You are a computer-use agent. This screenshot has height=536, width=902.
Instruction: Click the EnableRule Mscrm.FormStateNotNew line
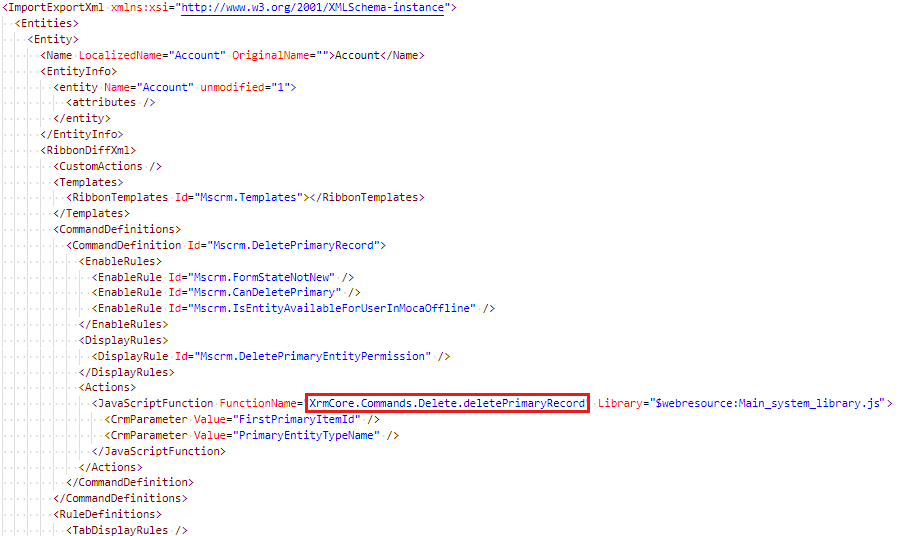223,278
